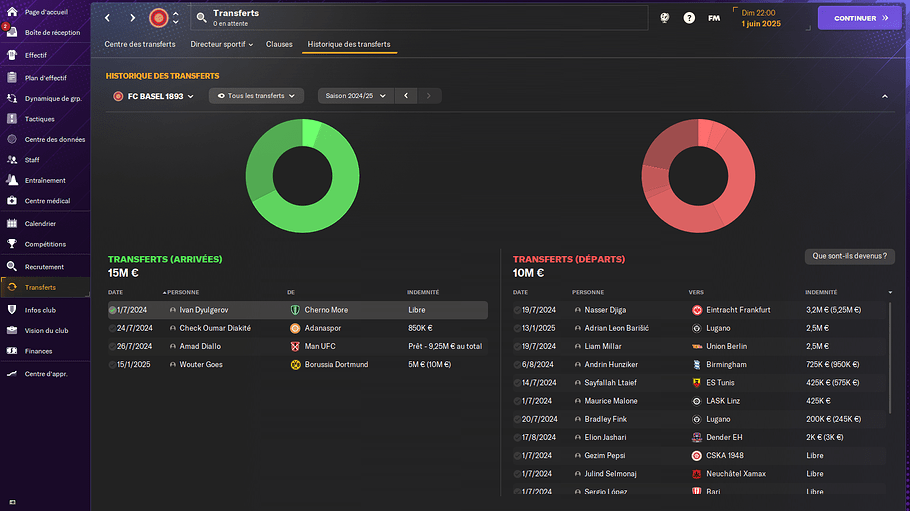Open Compétitions trophy icon
This screenshot has height=511, width=910.
coord(12,244)
